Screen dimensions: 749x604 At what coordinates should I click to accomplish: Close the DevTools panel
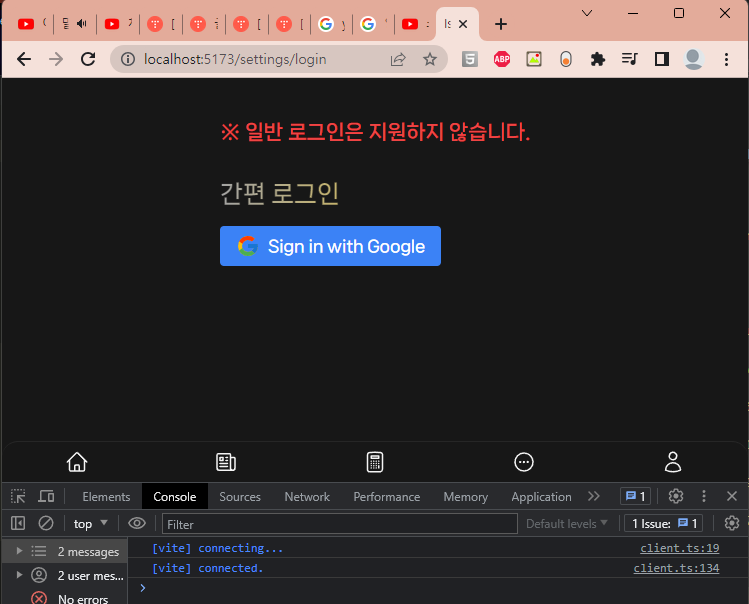(732, 496)
